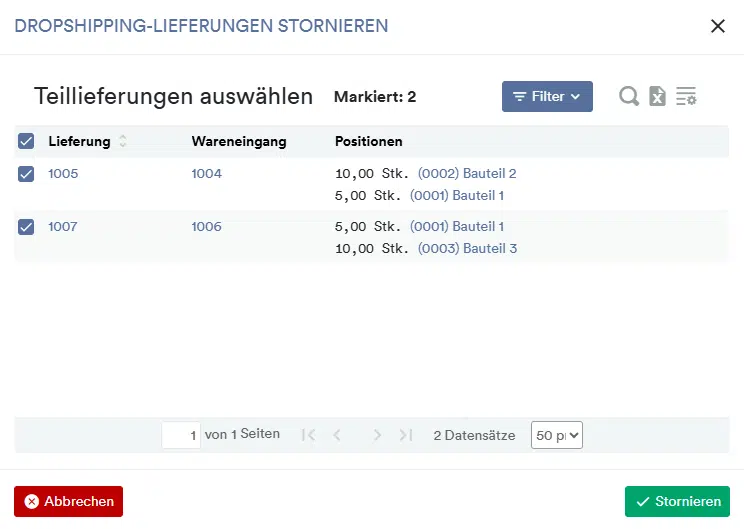Uncheck delivery 1005 row checkbox
The height and width of the screenshot is (529, 744).
(26, 174)
